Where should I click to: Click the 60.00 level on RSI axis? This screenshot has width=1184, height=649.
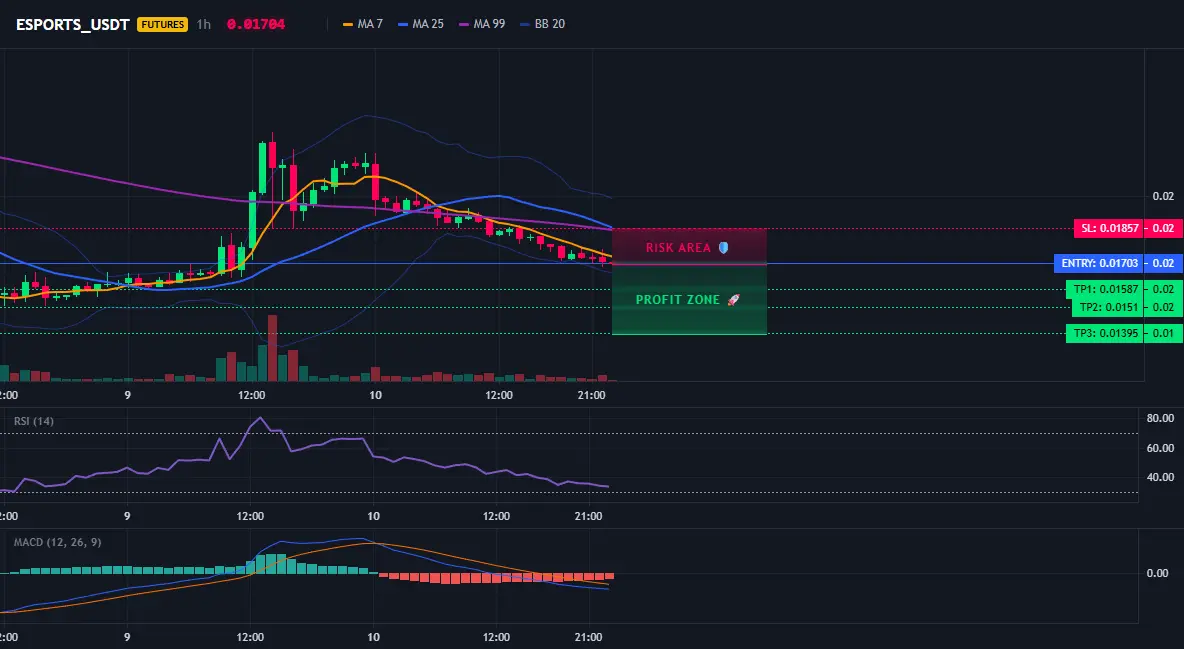[1160, 448]
